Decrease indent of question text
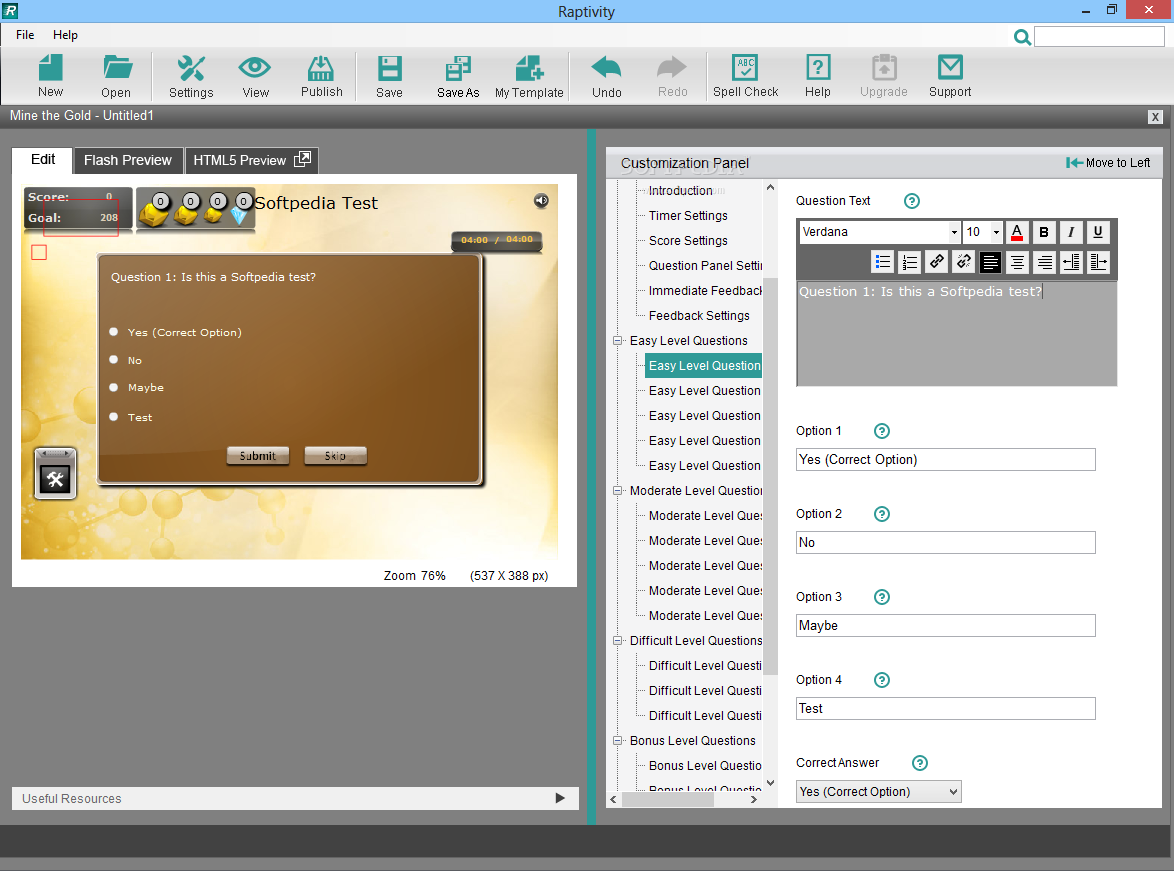Screen dimensions: 1174x871 pos(1071,262)
